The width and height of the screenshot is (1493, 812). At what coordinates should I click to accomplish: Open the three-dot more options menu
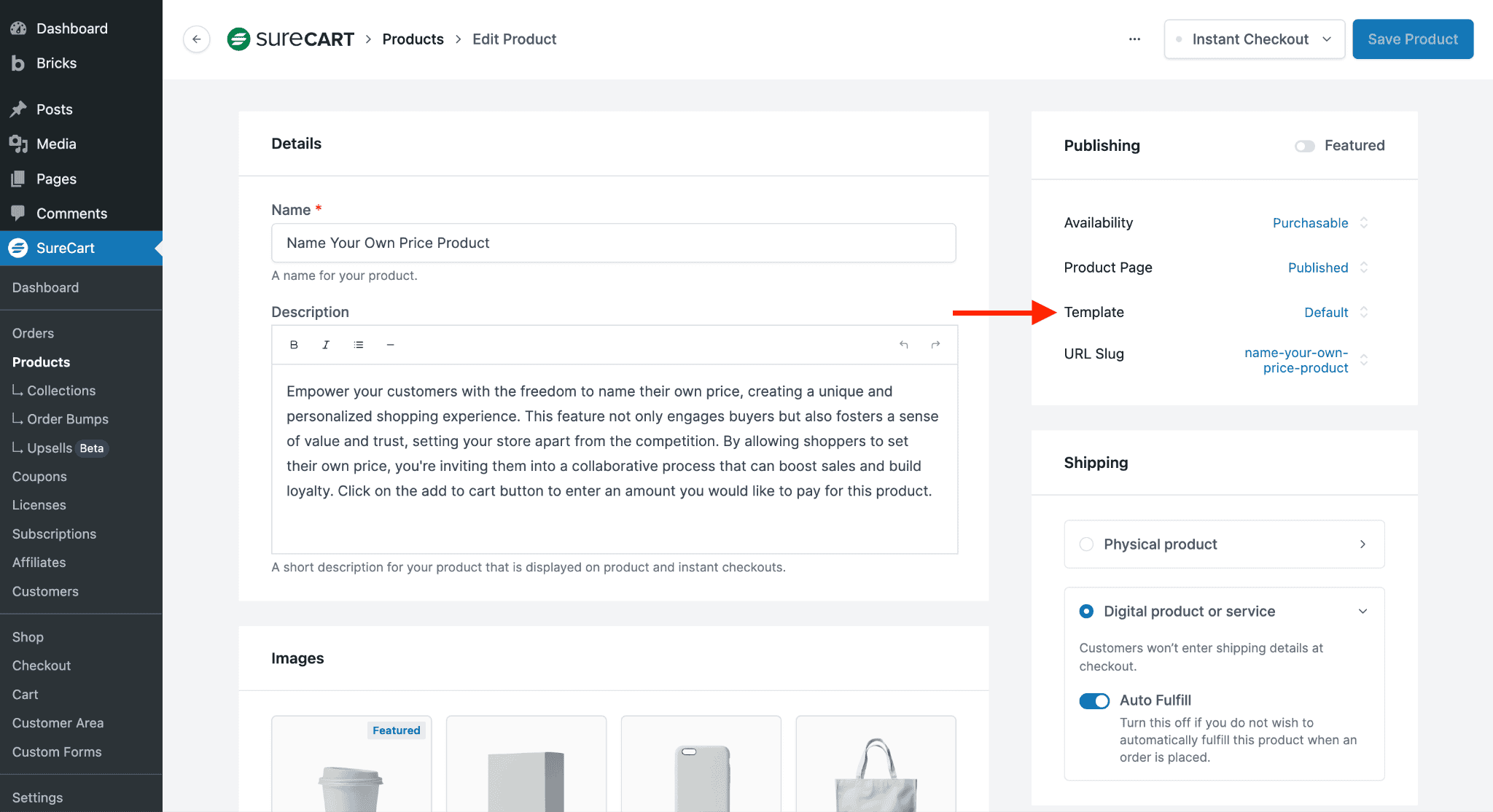click(1134, 39)
